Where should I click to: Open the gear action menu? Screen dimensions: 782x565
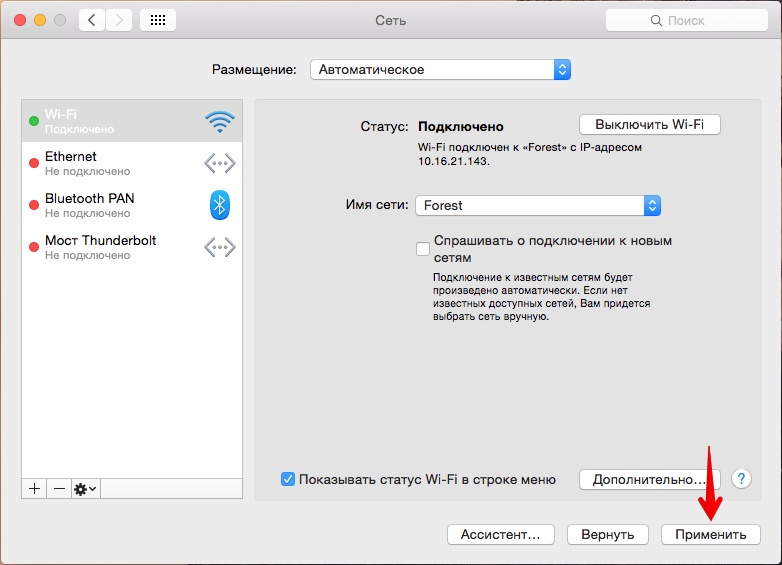pos(85,489)
